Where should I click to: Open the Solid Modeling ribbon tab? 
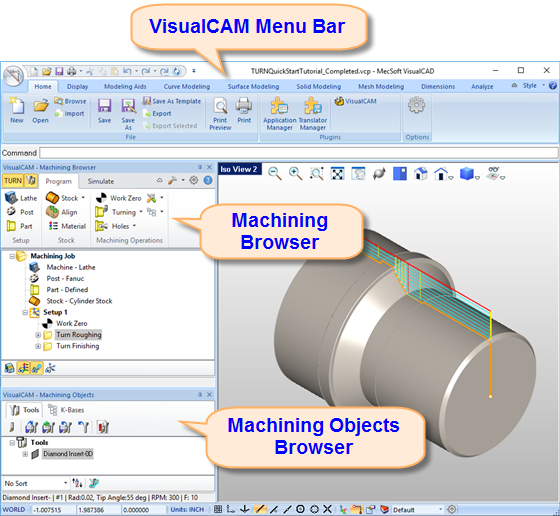tap(319, 86)
